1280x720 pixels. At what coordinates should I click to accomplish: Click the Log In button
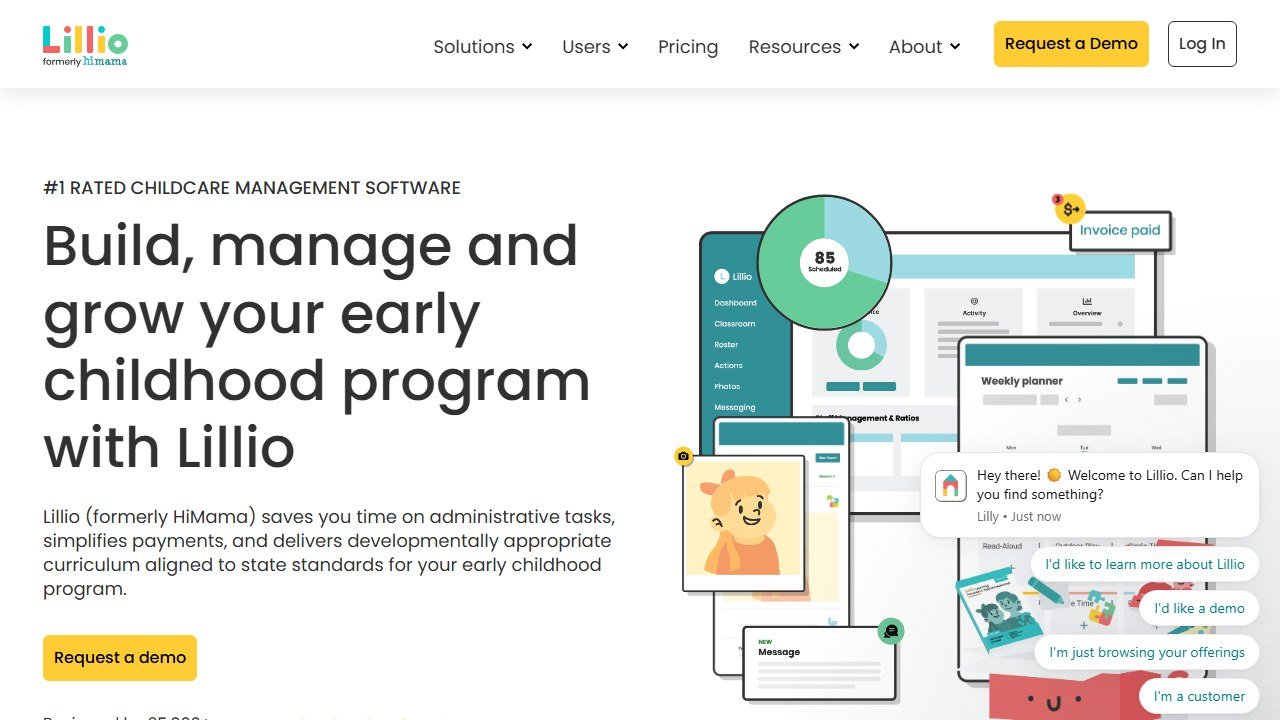(x=1202, y=44)
